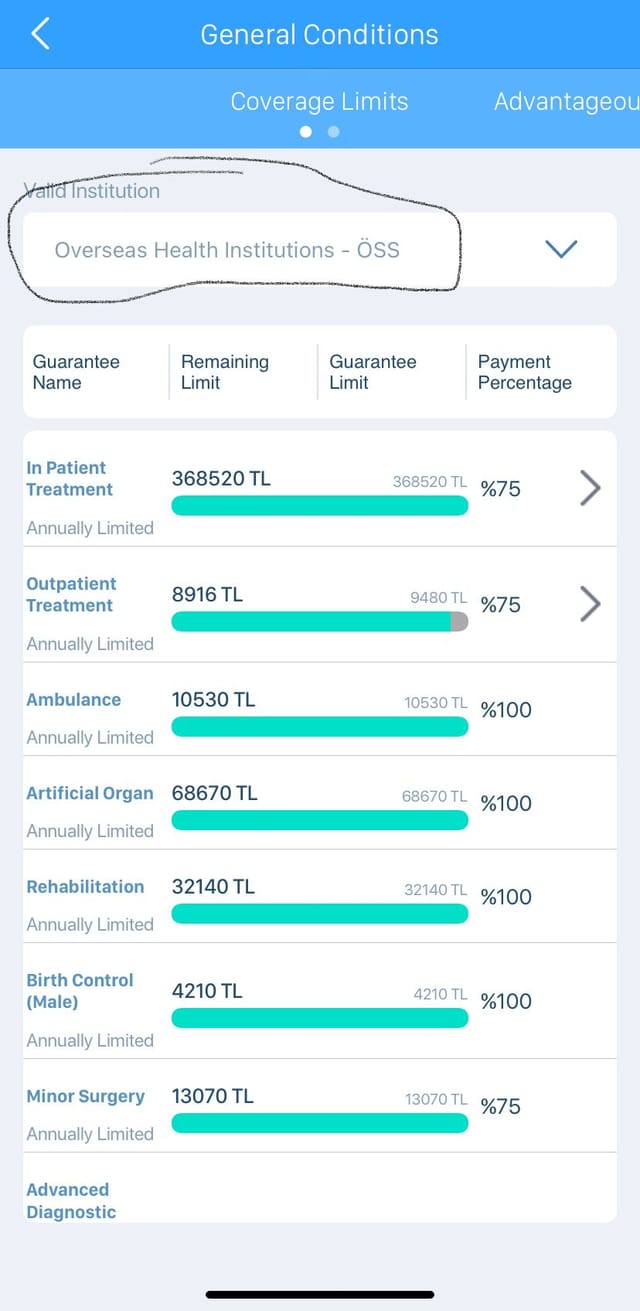
Task: Select the Rehabilitation guarantee row
Action: tap(320, 896)
